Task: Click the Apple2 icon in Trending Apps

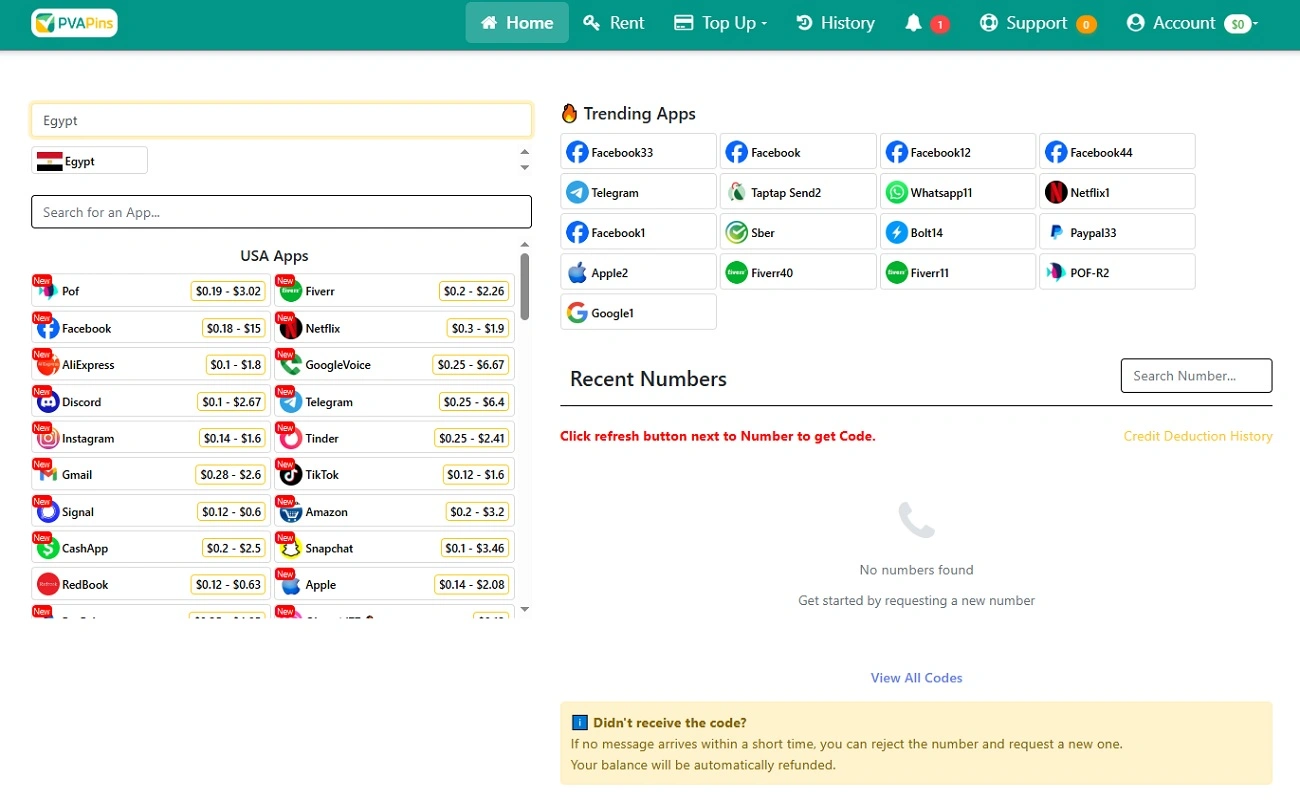Action: click(577, 272)
